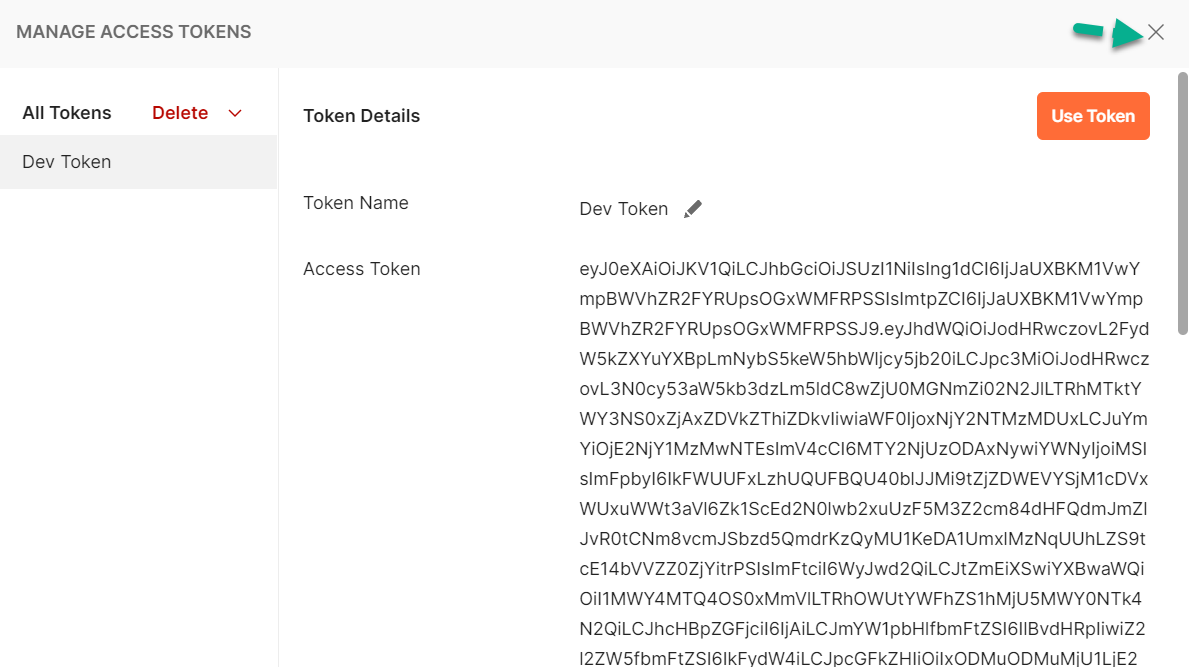Click token line starting with eyJ0eXAiOiJKV1Qi
This screenshot has height=667, width=1189.
point(860,269)
